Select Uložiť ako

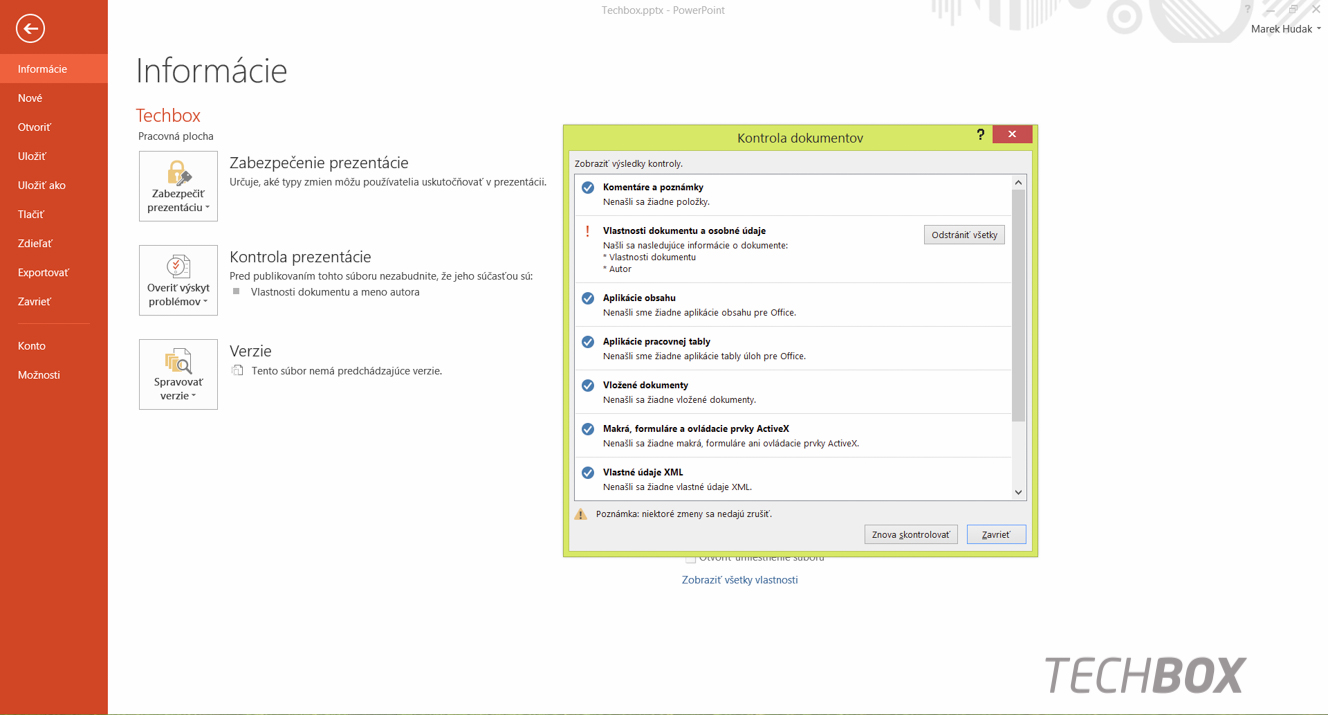(x=54, y=185)
